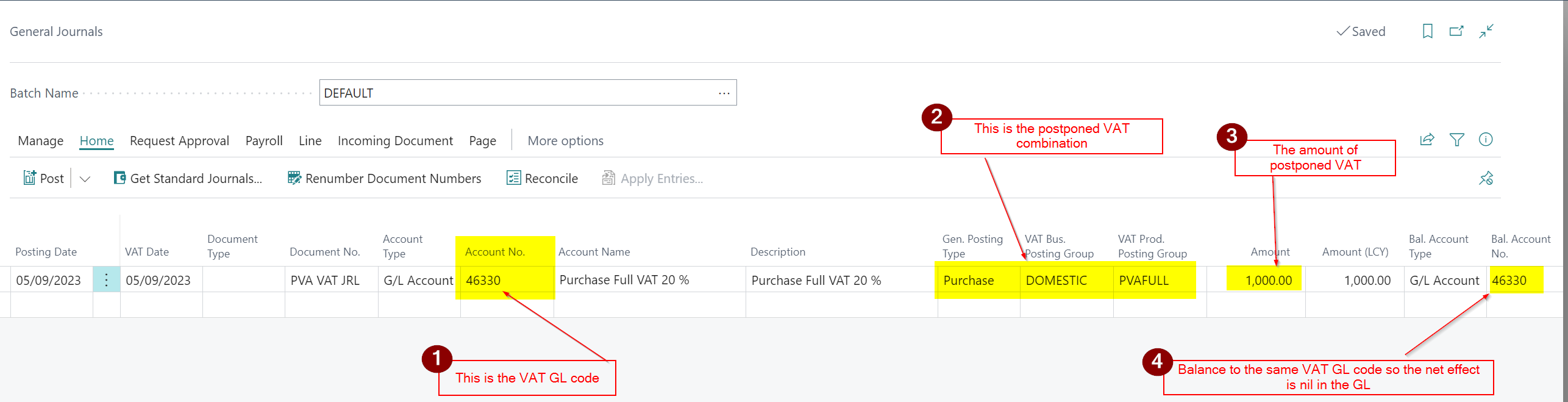Click the bookmark icon at top right

pos(1427,31)
